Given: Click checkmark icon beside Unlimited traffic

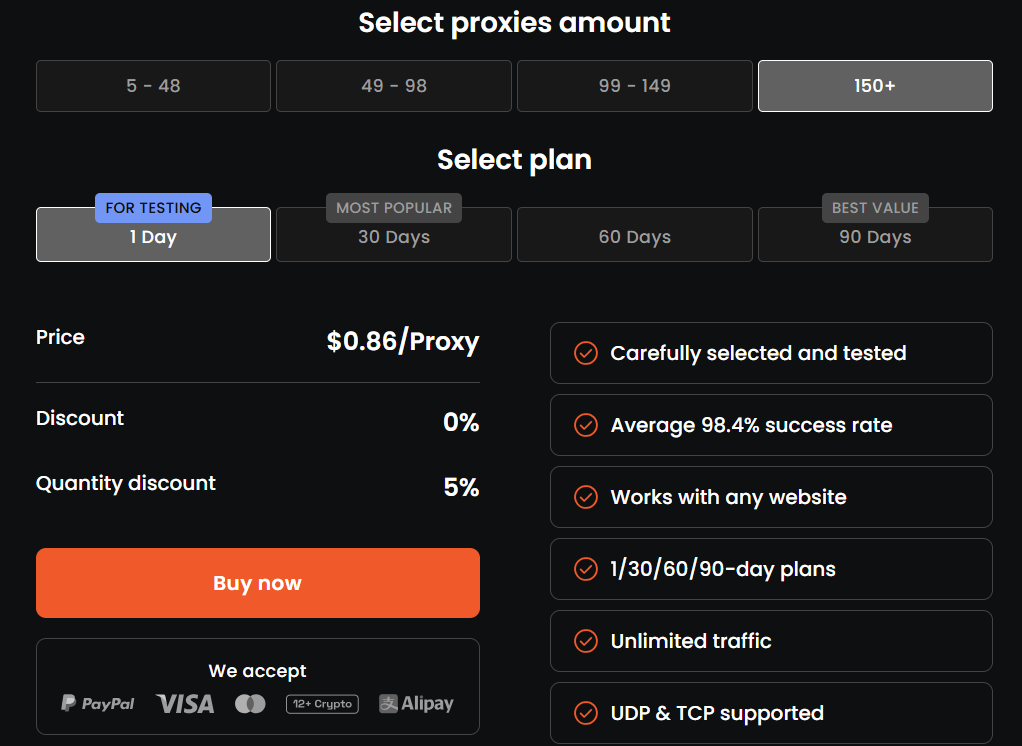Looking at the screenshot, I should [585, 641].
